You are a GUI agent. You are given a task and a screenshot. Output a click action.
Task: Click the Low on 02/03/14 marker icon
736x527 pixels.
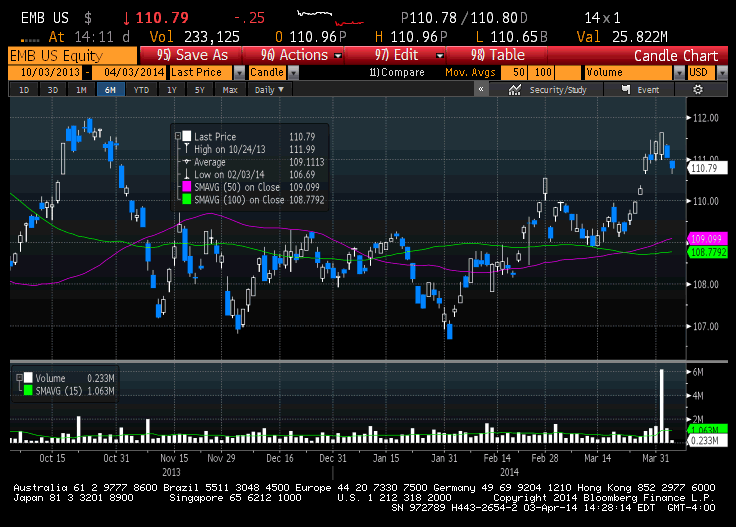pos(186,175)
